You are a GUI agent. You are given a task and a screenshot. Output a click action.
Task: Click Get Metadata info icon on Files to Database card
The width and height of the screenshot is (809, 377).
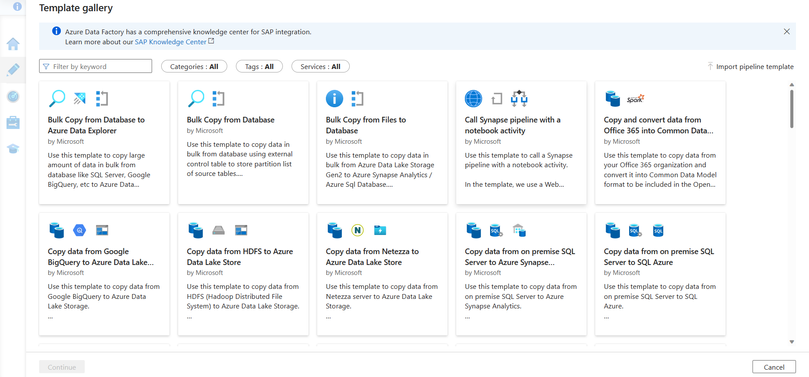334,98
